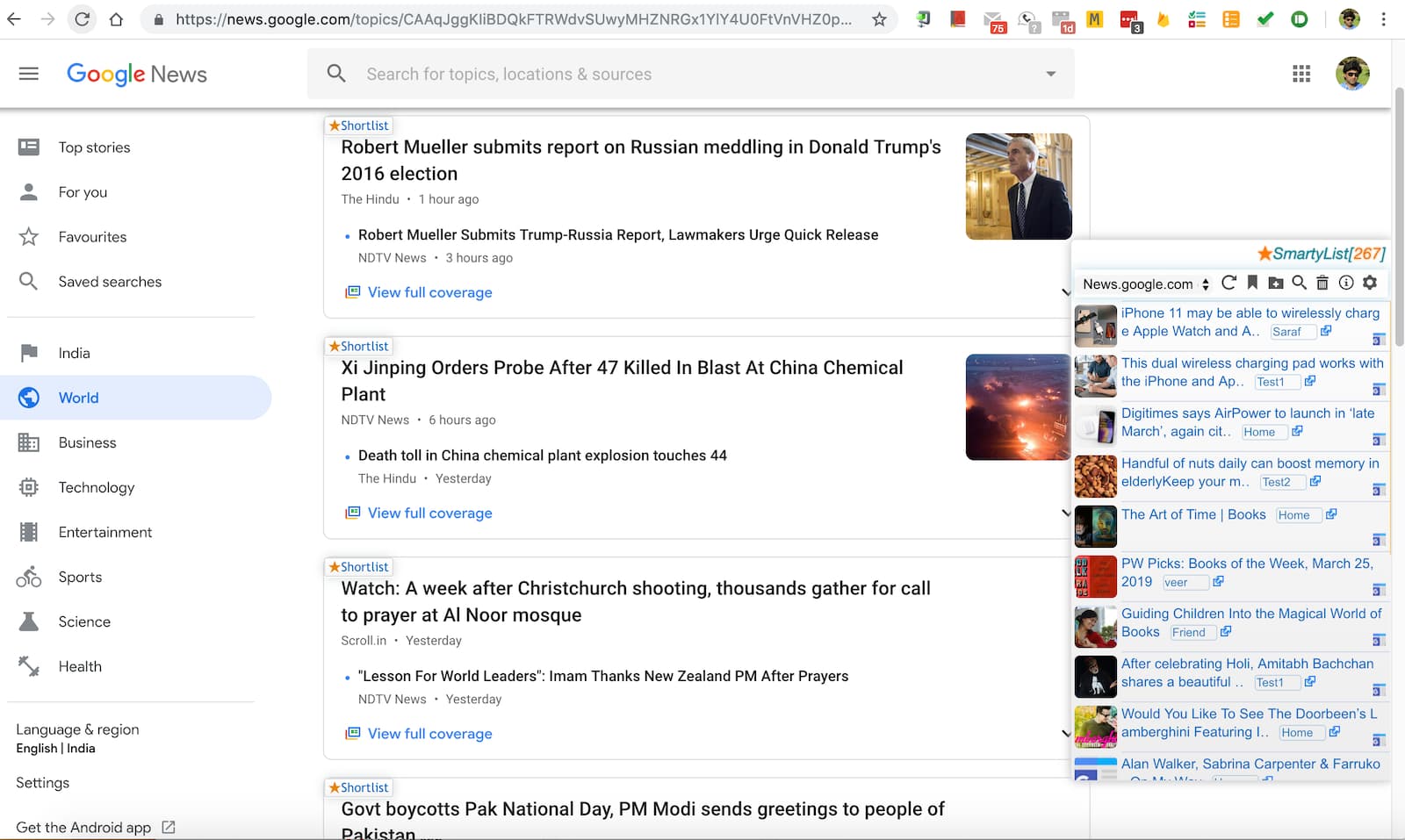Toggle Shortlist on the Robert Mueller story

point(358,126)
